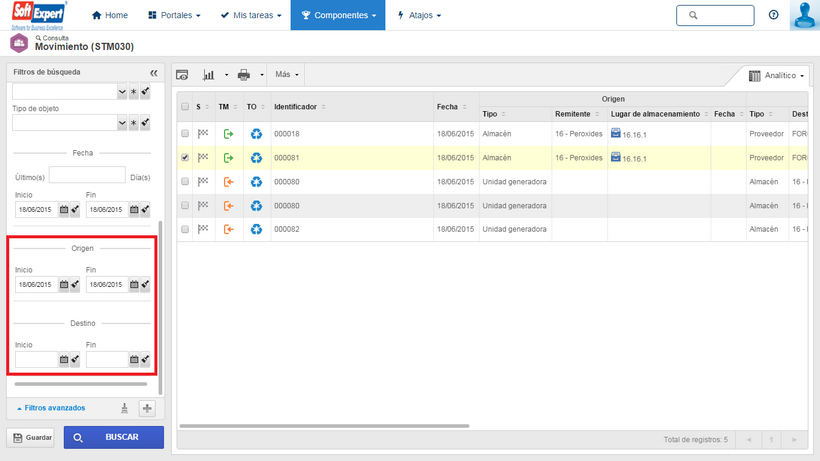The width and height of the screenshot is (820, 461).
Task: Open the Analítico view dropdown
Action: (776, 76)
